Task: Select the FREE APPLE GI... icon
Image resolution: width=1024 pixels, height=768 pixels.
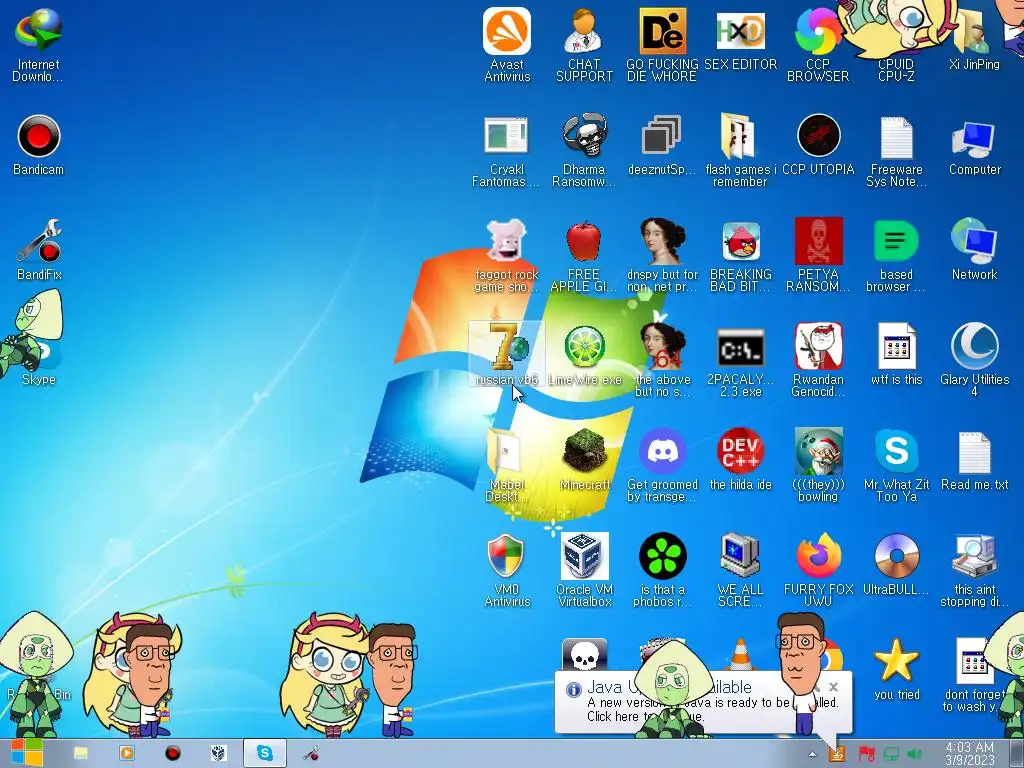Action: click(x=584, y=256)
